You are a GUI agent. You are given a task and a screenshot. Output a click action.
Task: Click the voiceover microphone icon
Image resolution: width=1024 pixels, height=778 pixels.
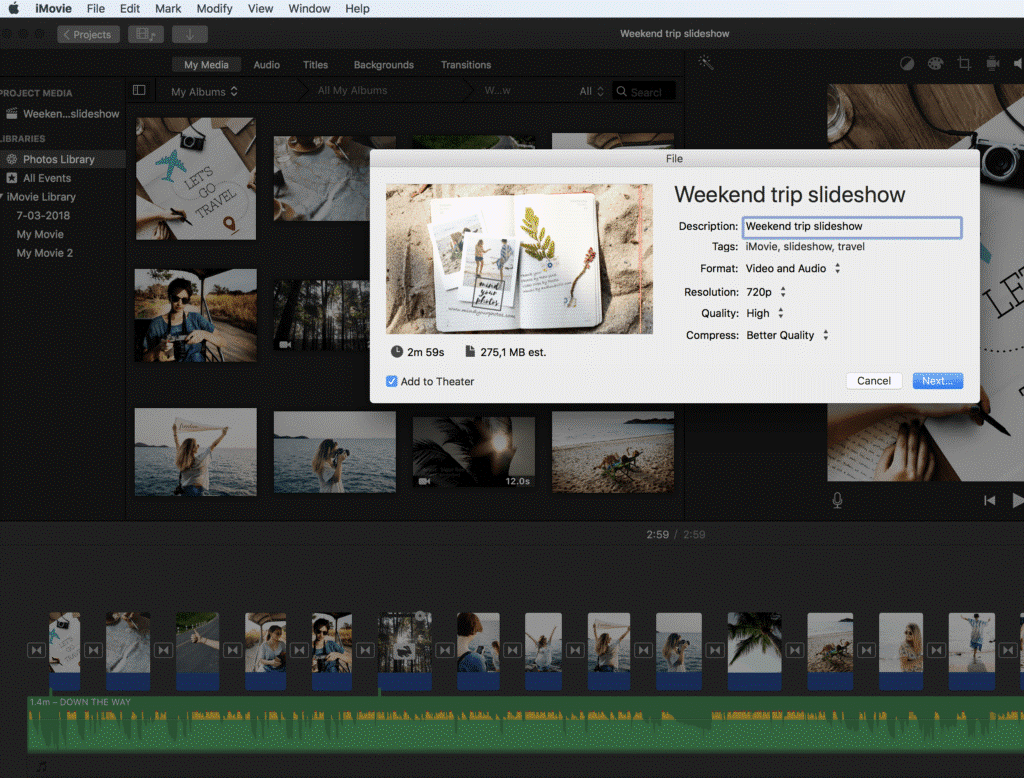837,500
